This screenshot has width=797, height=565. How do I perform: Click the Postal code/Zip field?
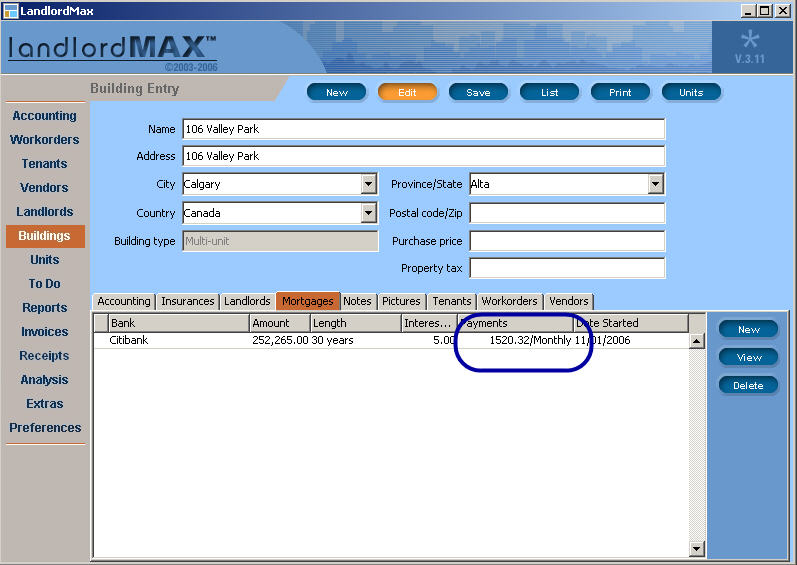tap(567, 213)
